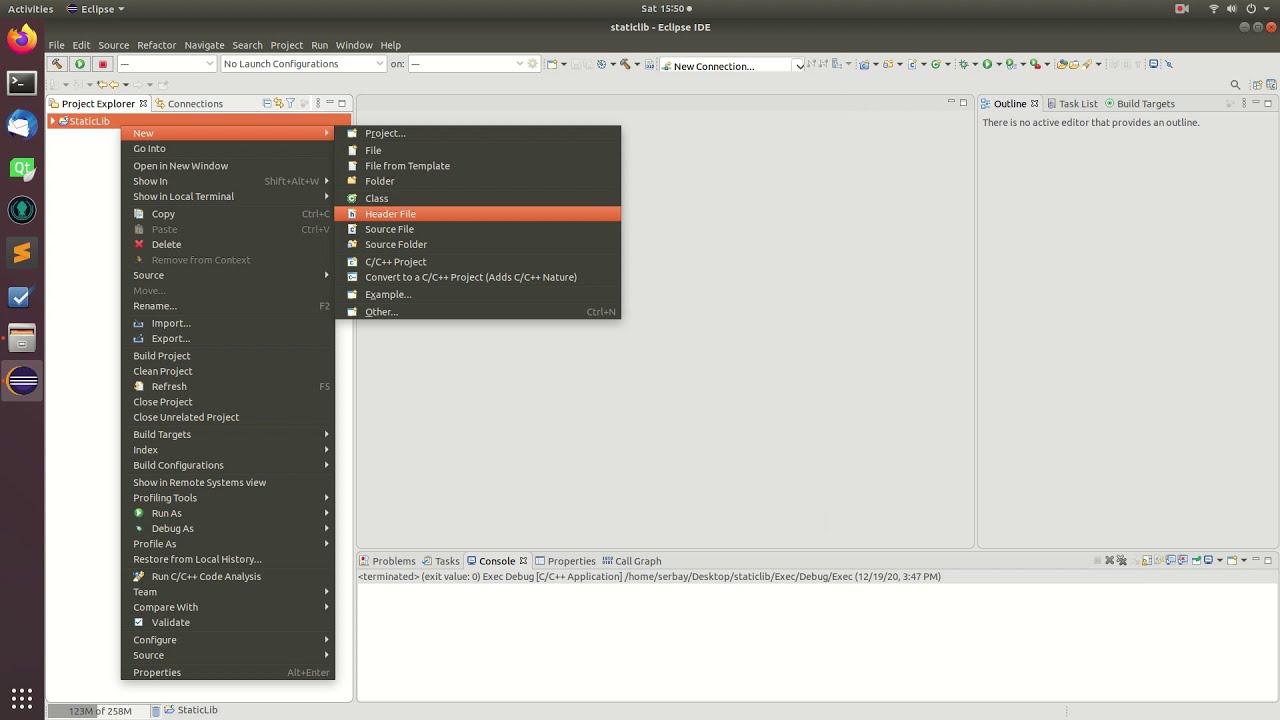Click the Build hammer button in launch bar

pyautogui.click(x=57, y=64)
